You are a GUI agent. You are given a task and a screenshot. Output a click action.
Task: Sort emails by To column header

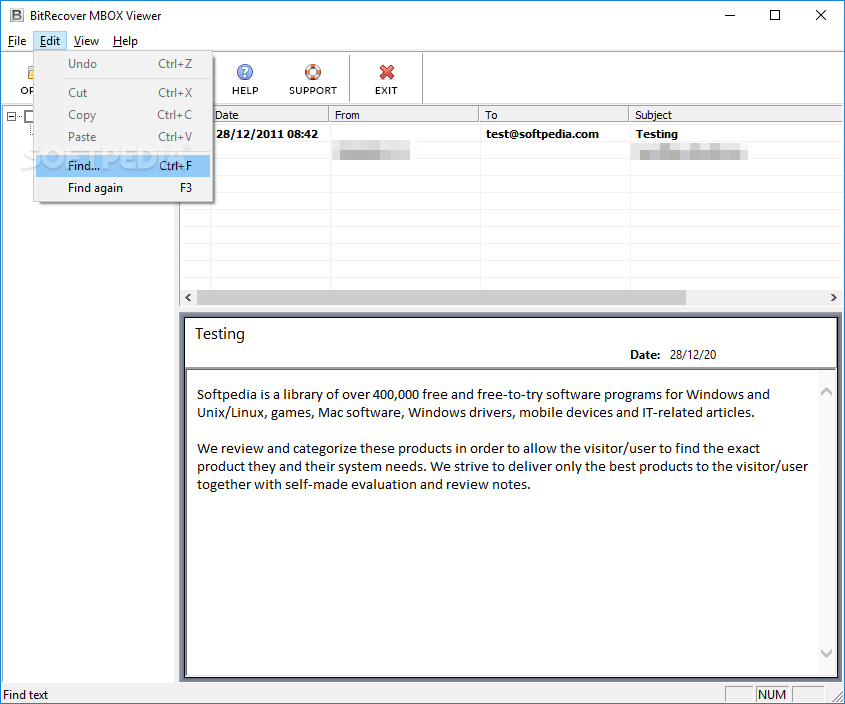pyautogui.click(x=554, y=115)
